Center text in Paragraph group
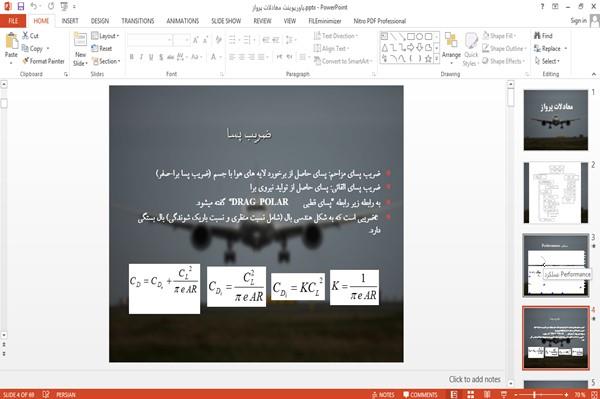 coord(241,57)
